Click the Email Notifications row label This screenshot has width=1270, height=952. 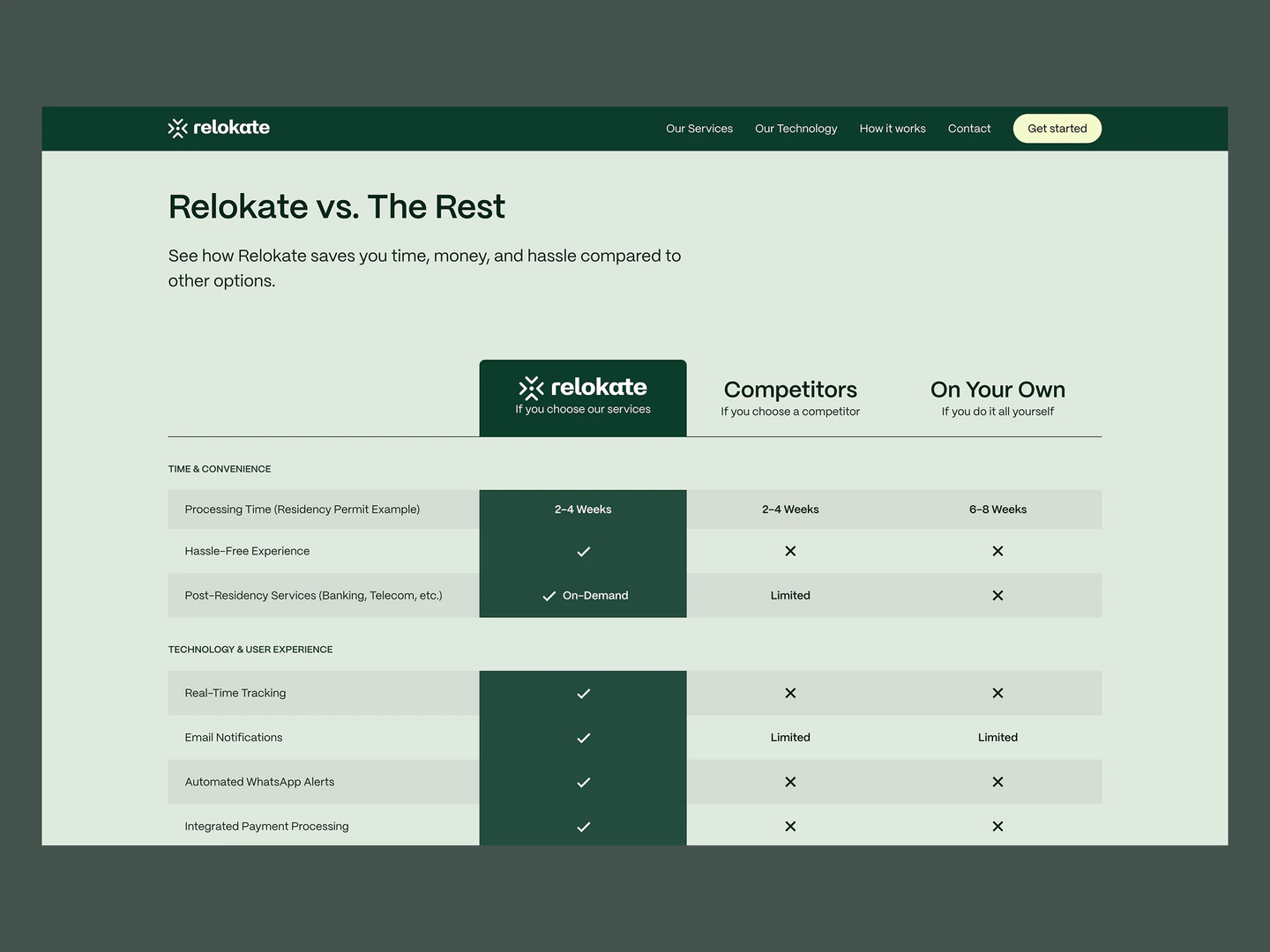(234, 738)
